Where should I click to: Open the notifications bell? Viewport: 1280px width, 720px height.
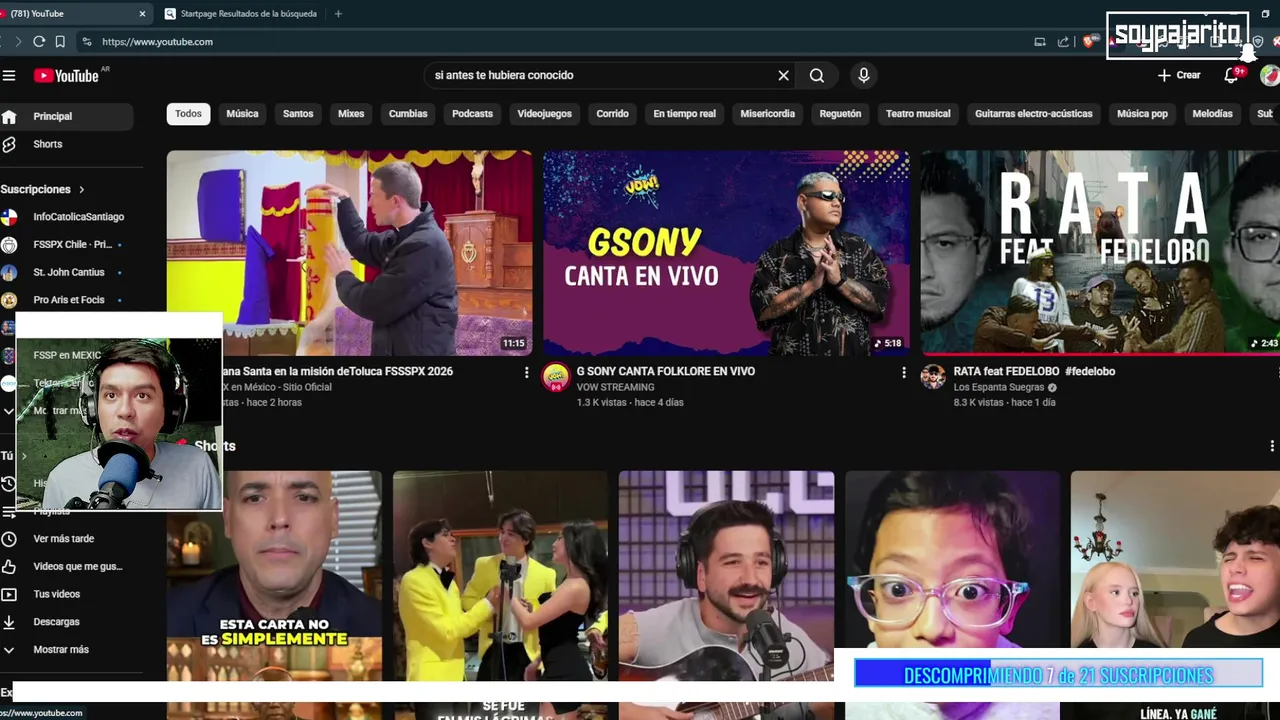click(x=1232, y=75)
